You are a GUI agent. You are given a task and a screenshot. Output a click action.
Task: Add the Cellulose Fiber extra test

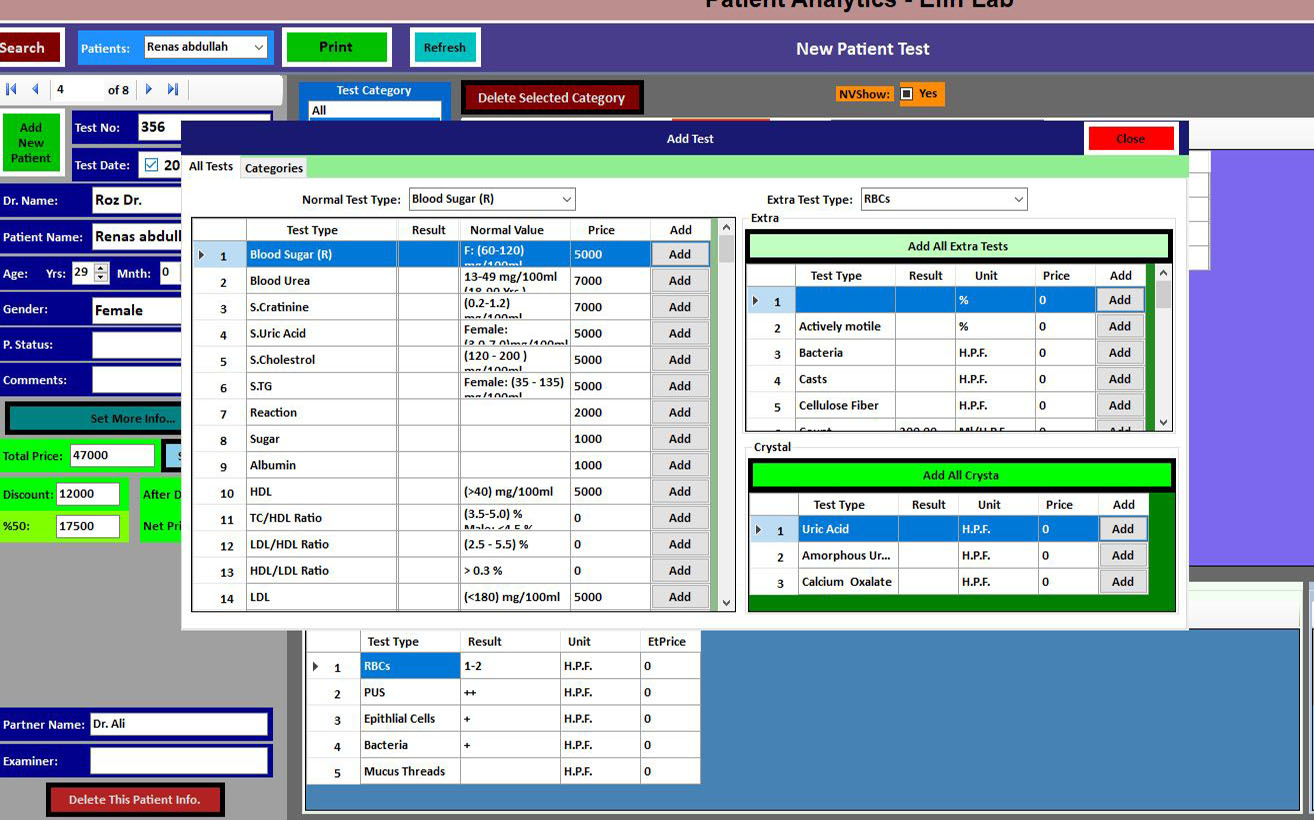click(x=1120, y=405)
